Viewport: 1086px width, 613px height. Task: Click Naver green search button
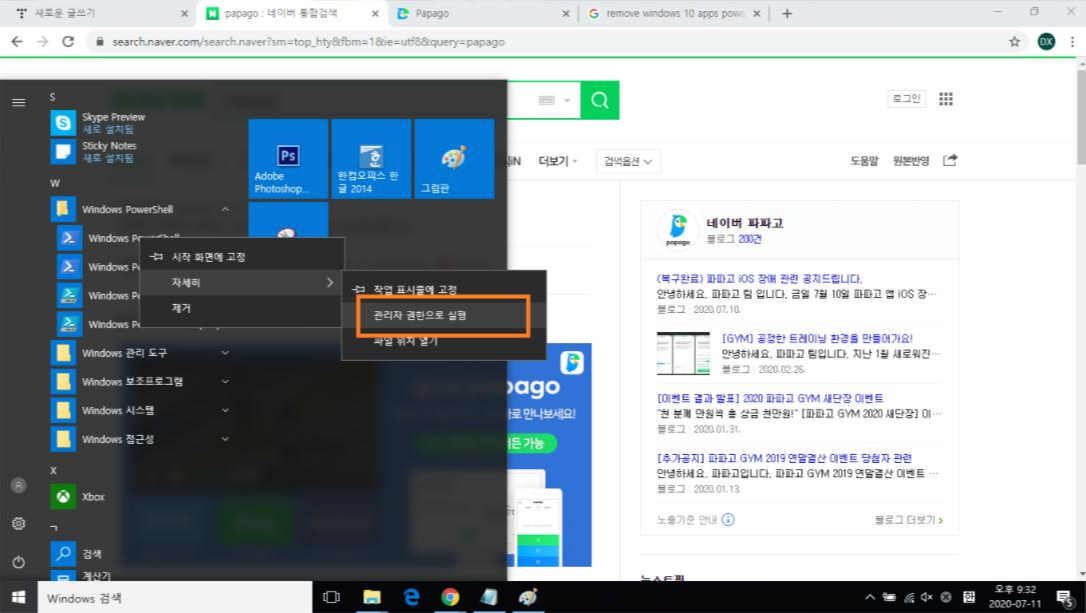[x=600, y=100]
